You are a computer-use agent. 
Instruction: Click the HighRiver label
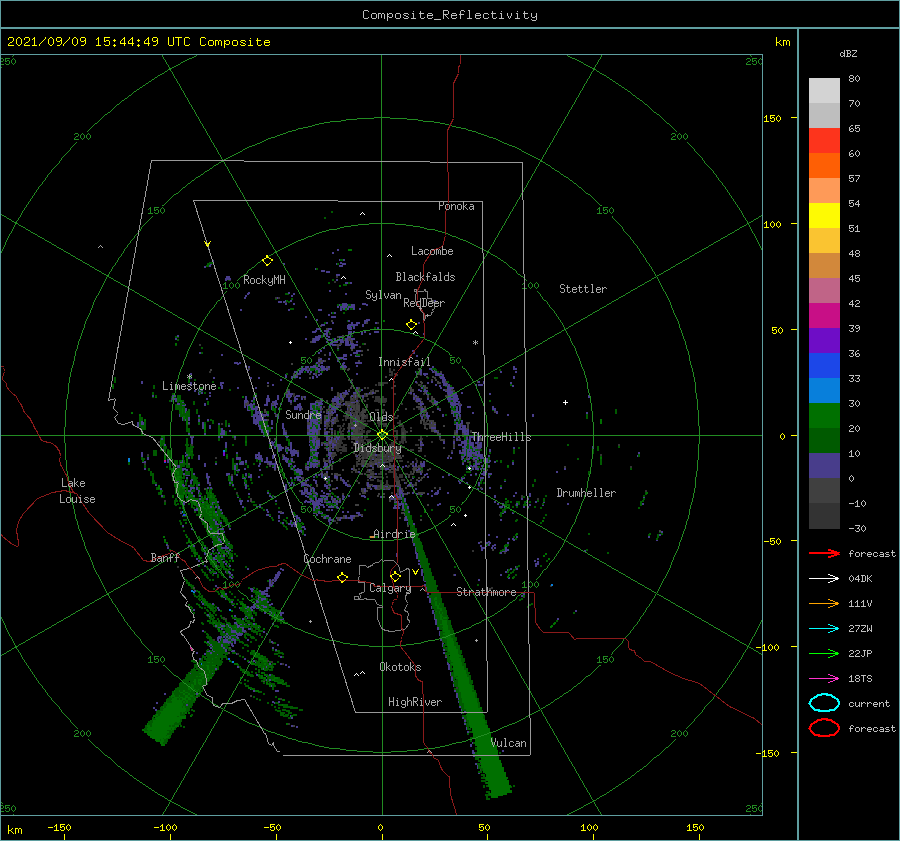(415, 702)
